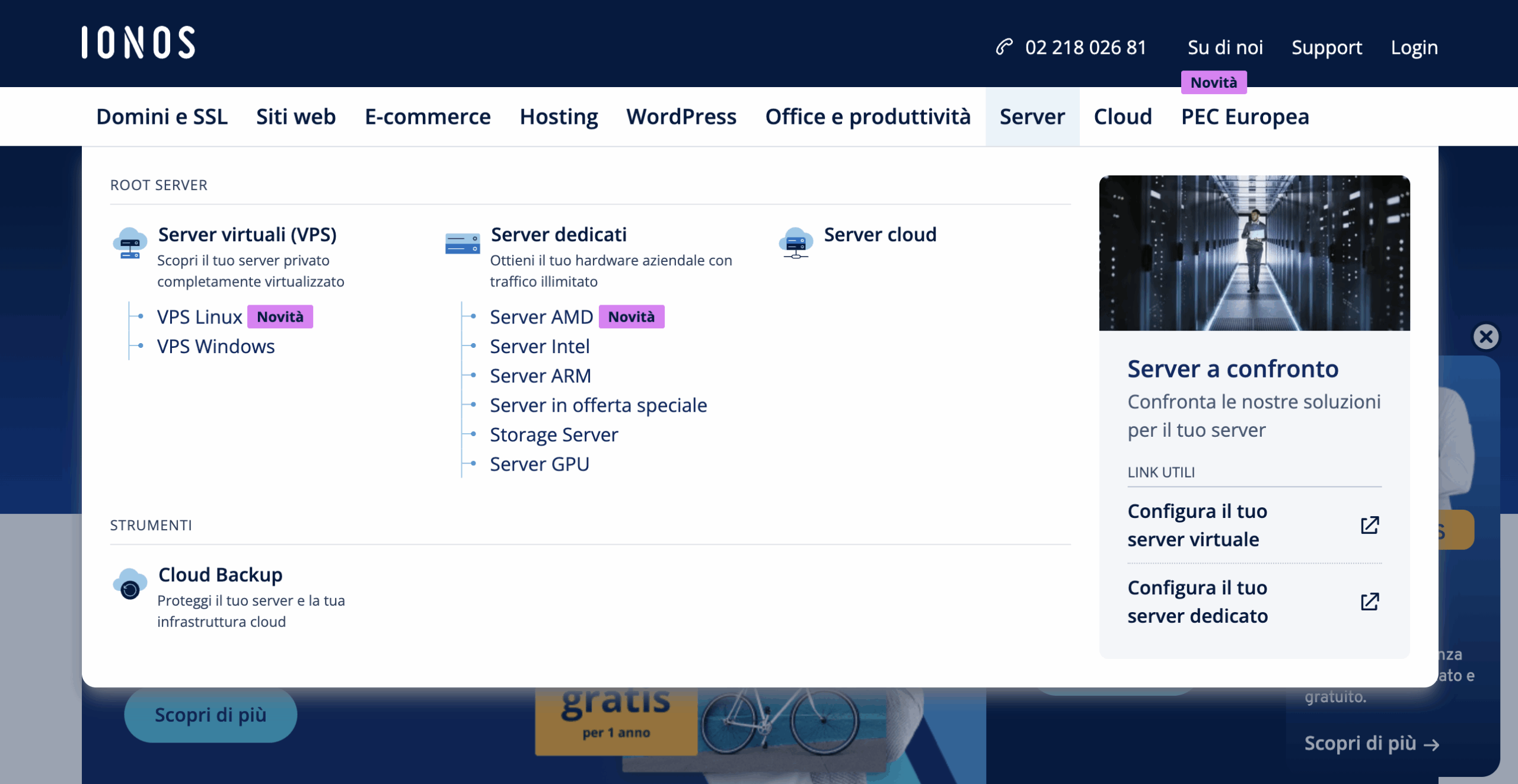Click the Scopri di più button
Image resolution: width=1518 pixels, height=784 pixels.
[211, 715]
